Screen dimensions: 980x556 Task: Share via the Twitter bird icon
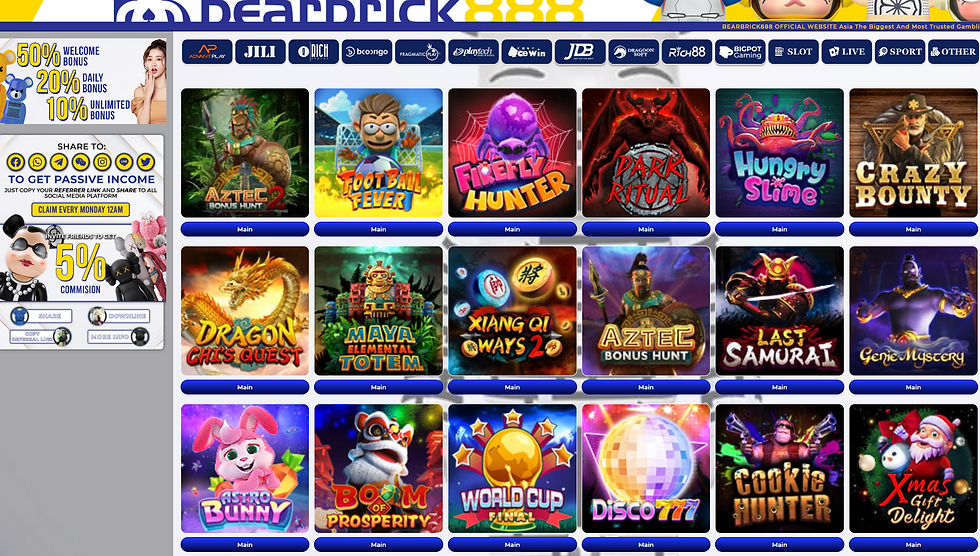pos(146,162)
